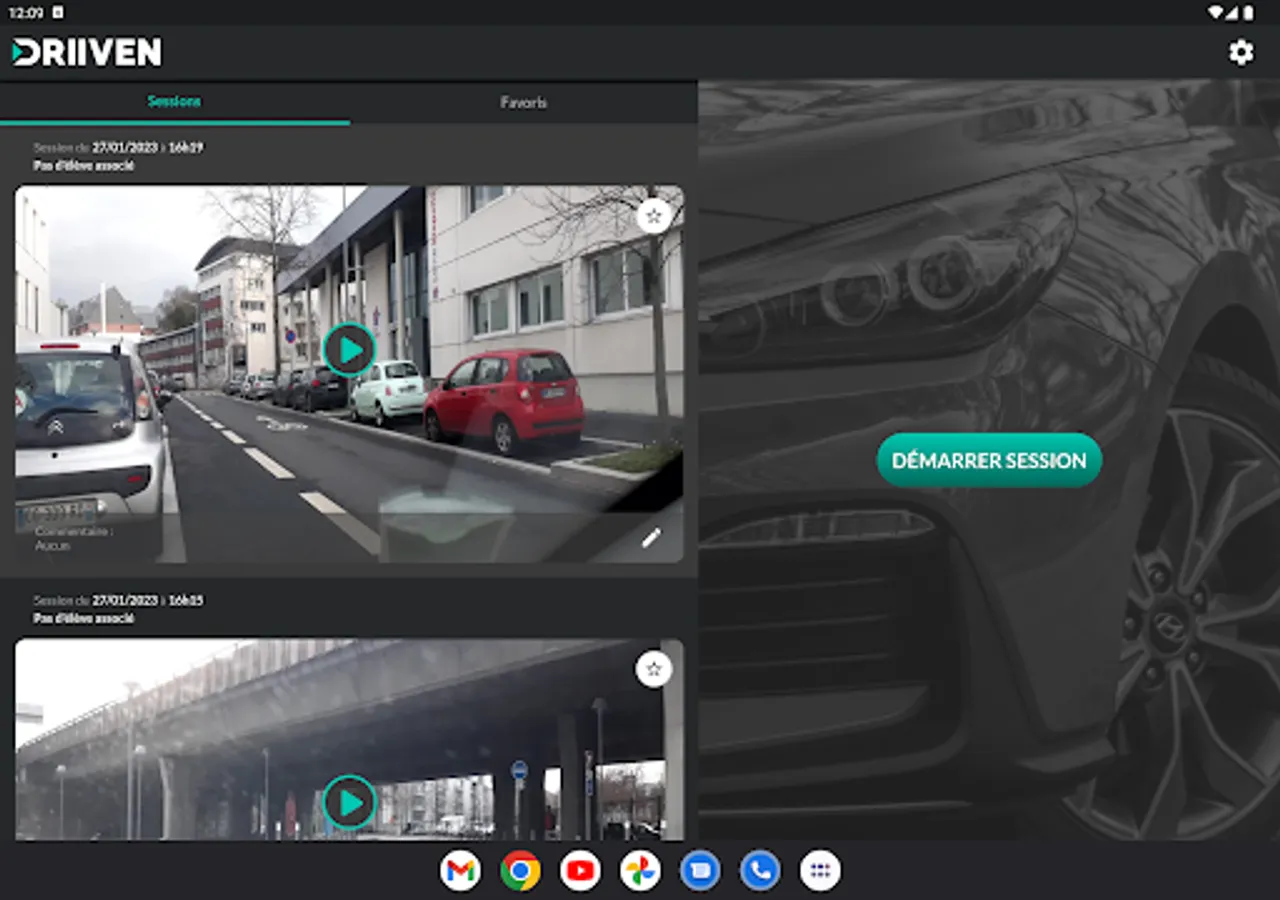Select the session header dated 27/01/2023 16h15
This screenshot has height=900, width=1280.
pyautogui.click(x=118, y=600)
